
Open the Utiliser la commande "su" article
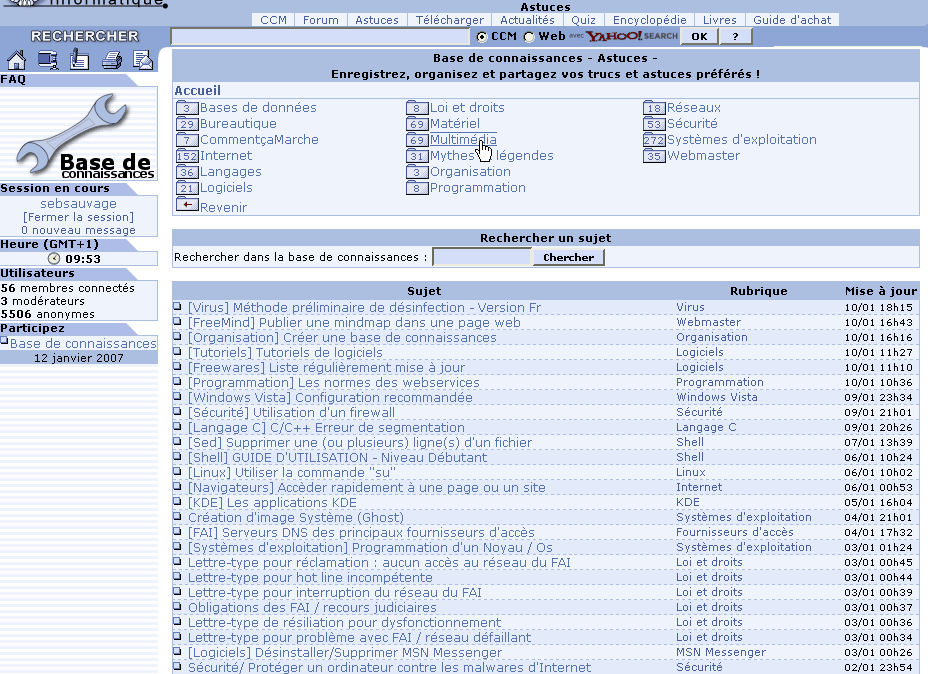292,473
